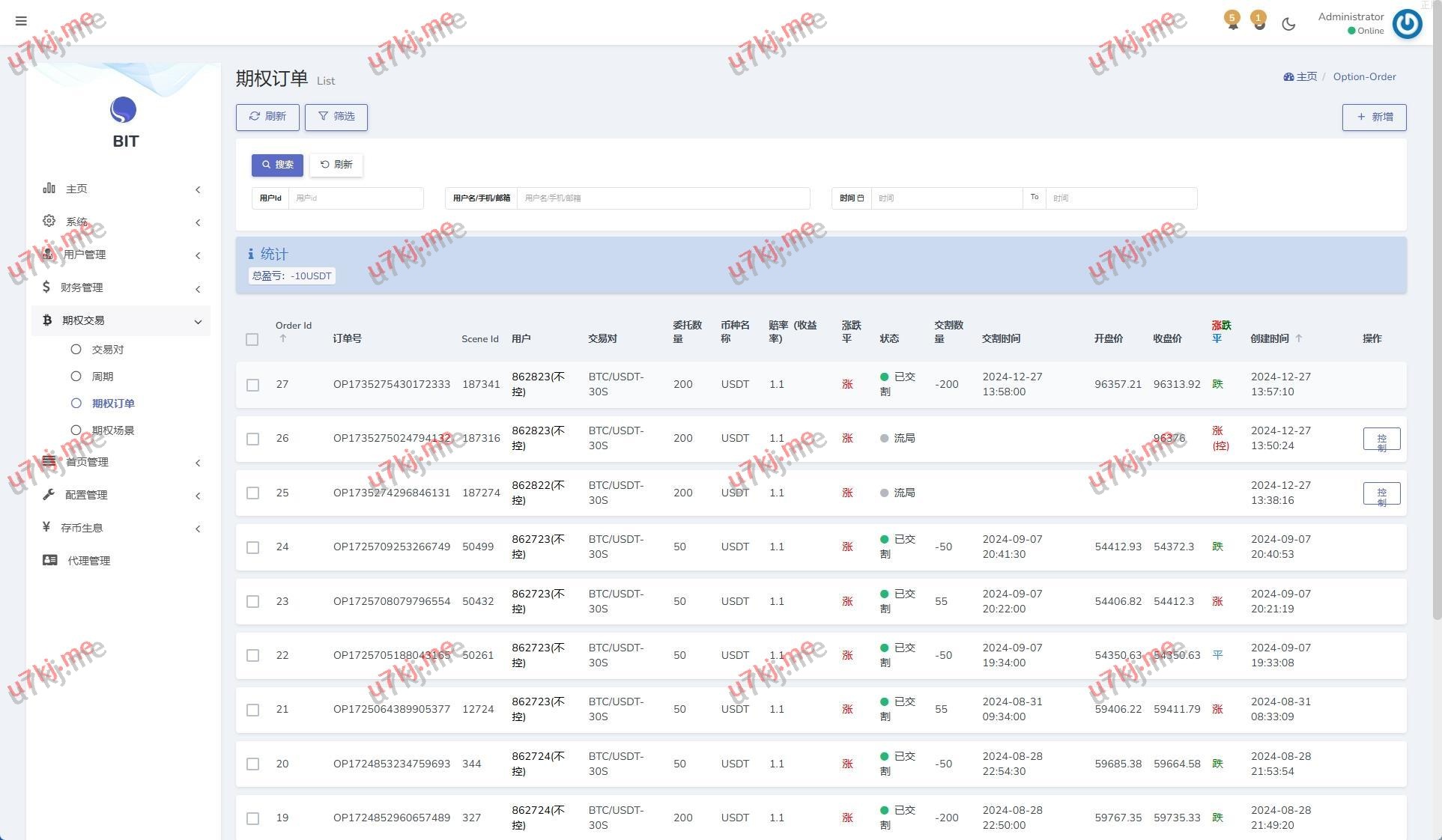1442x840 pixels.
Task: Tick the checkbox for order 24
Action: [x=252, y=547]
